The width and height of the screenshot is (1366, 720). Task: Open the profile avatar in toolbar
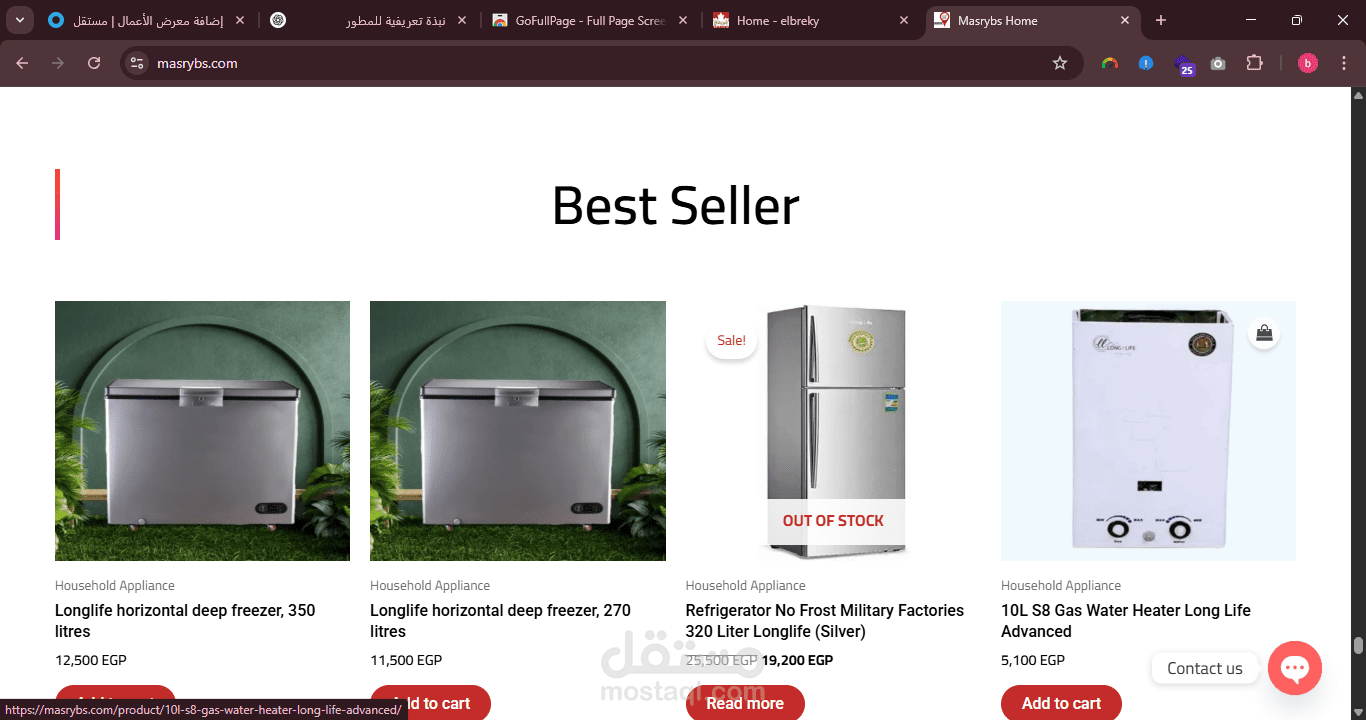point(1308,63)
